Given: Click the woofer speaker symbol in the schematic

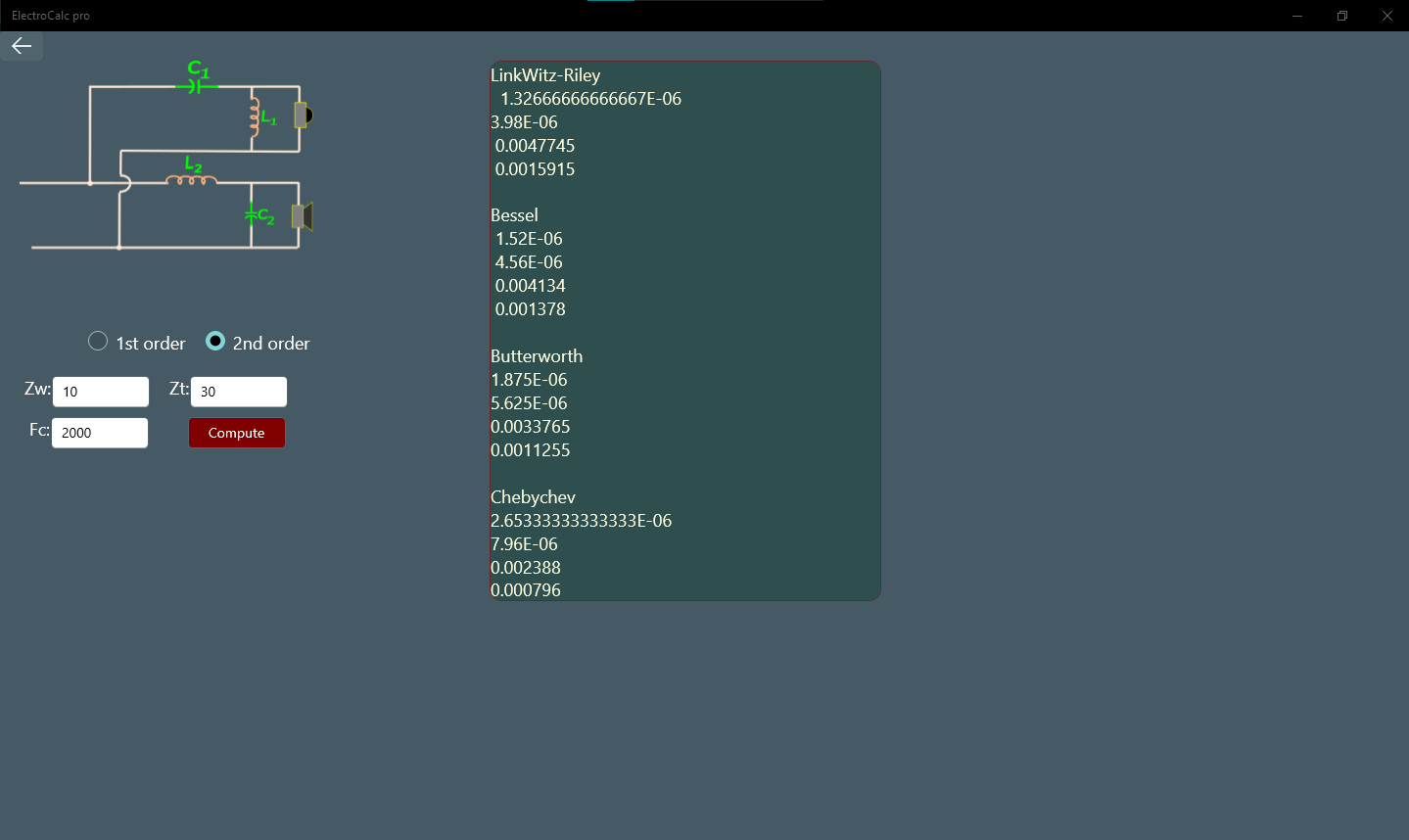Looking at the screenshot, I should click(x=301, y=216).
